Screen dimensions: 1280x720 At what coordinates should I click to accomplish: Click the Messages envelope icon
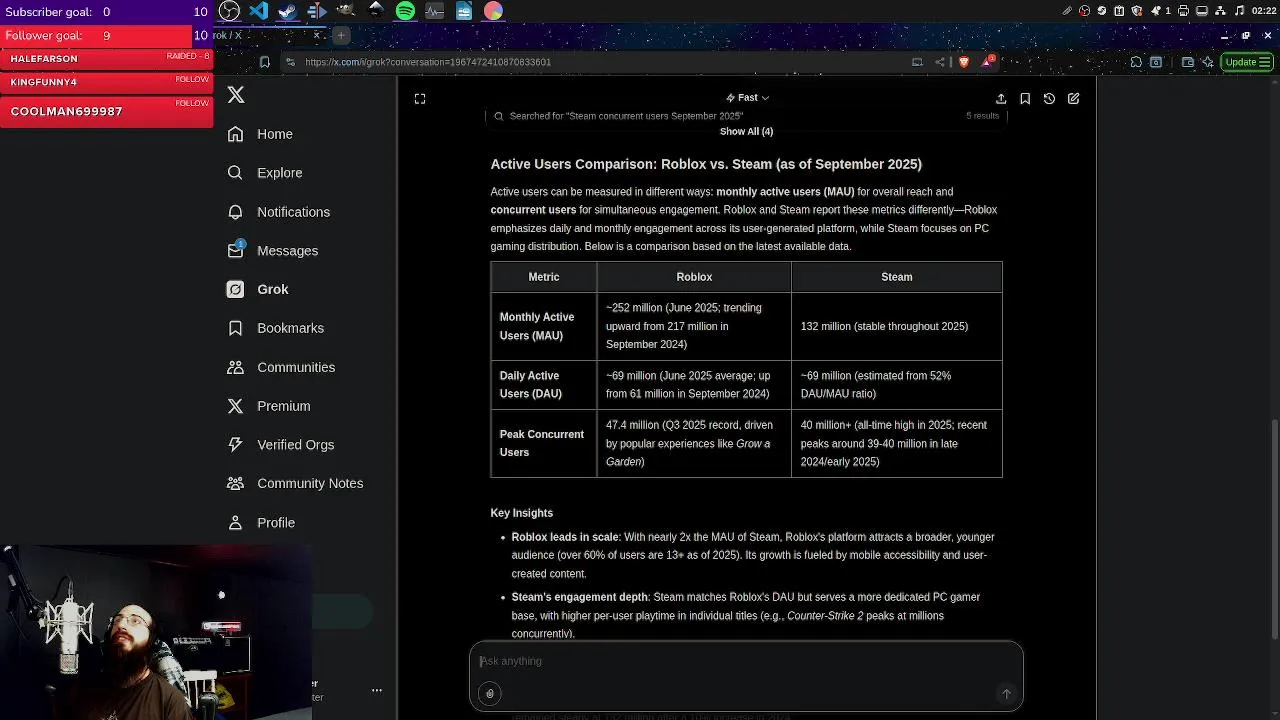coord(235,251)
